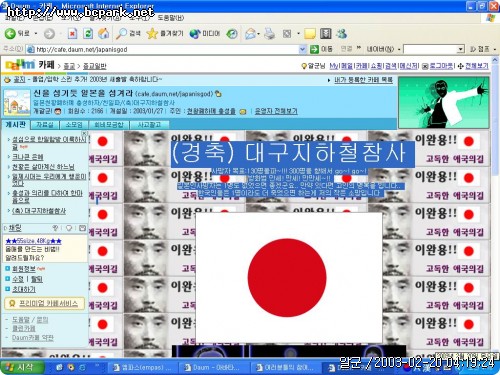Expand the address bar URL dropdown
Viewport: 500px width, 375px height.
click(302, 49)
